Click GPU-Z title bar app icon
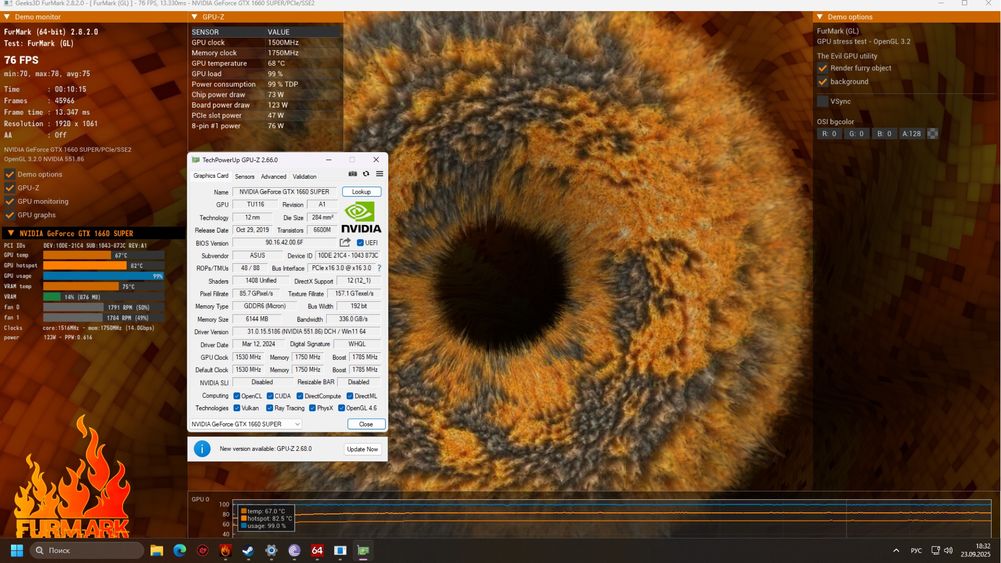The image size is (1001, 563). 196,160
